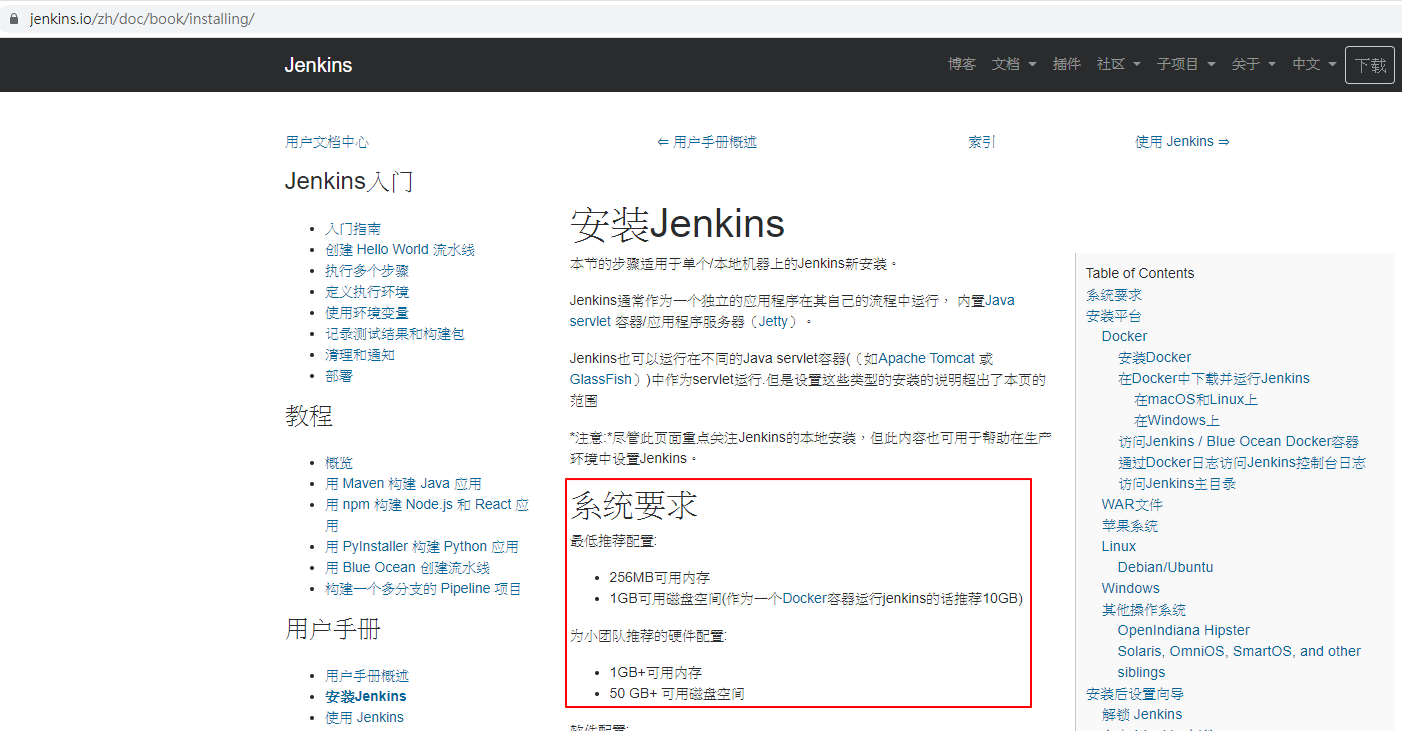Jump to 在Docker中下载并运行Jenkins

point(1214,379)
